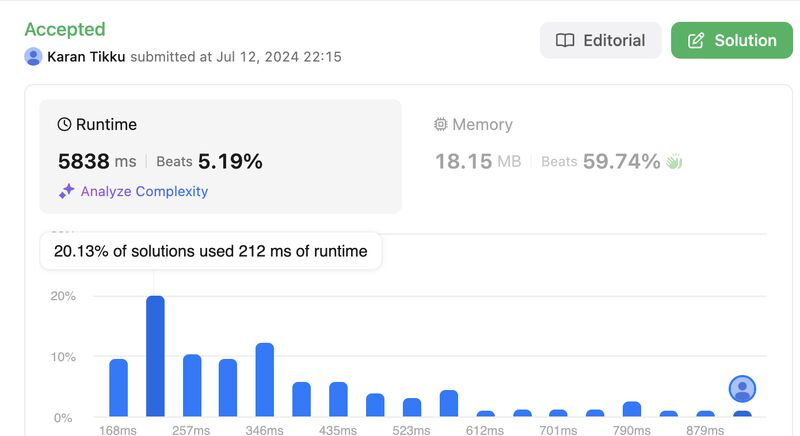Screen dimensions: 800x436
Task: Click the green Accepted status text
Action: click(x=65, y=29)
